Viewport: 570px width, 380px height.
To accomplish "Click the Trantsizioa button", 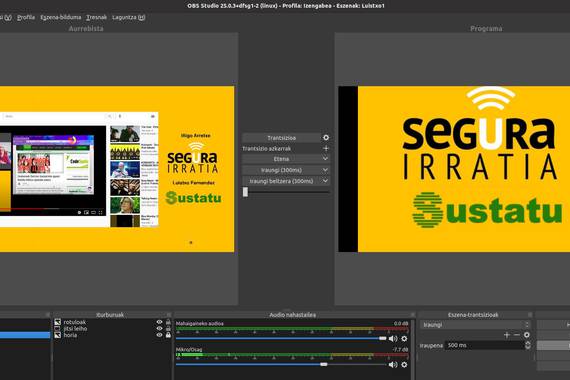I will pos(282,138).
